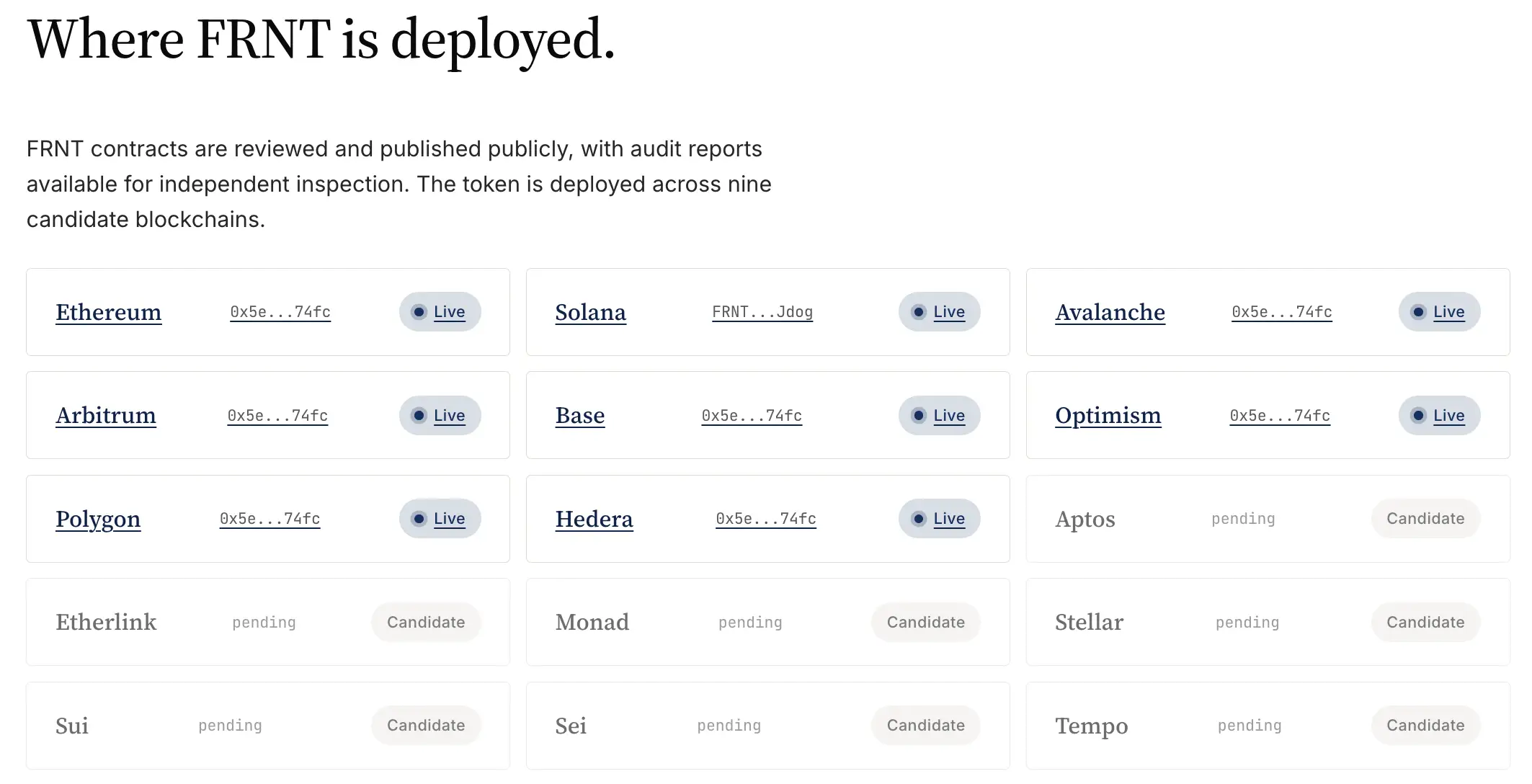Click the Live badge for Hedera
Viewport: 1532px width, 784px height.
(940, 519)
